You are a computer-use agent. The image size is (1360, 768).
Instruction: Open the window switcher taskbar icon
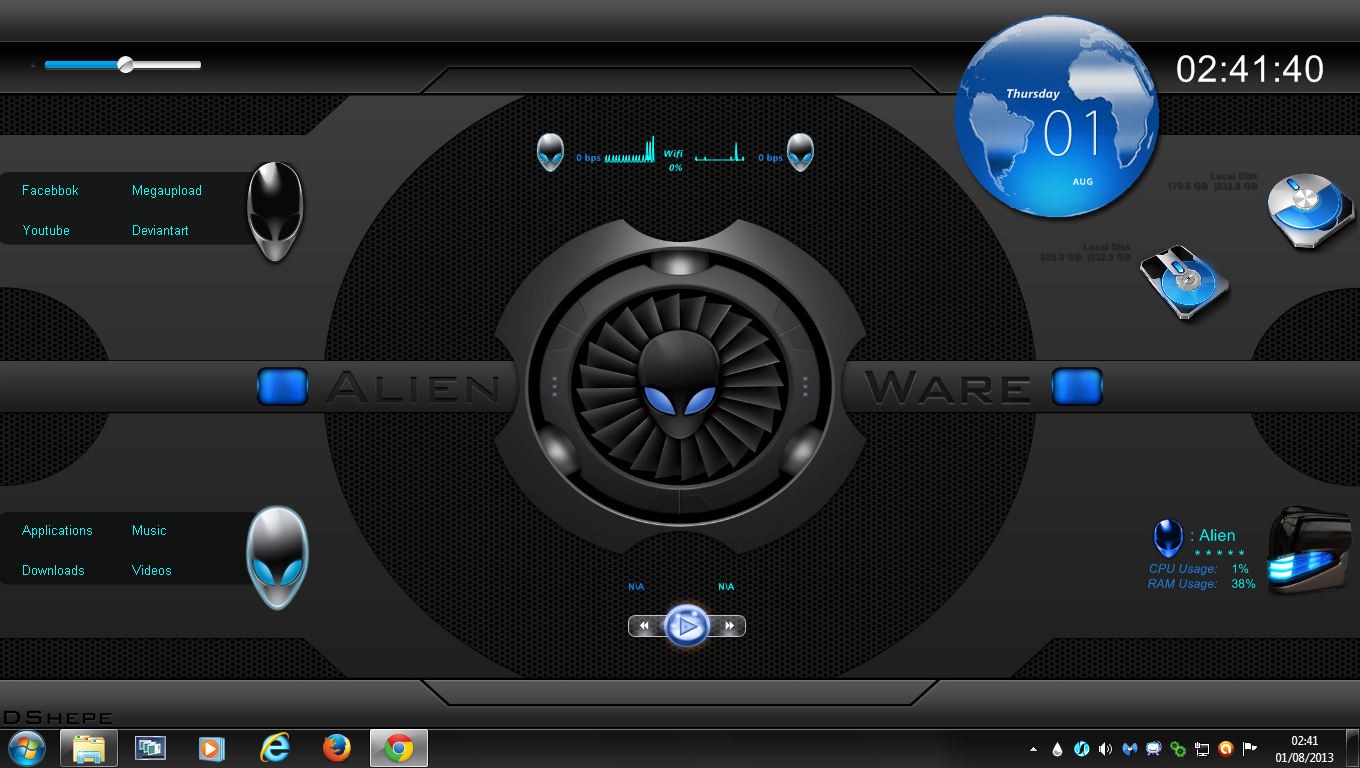151,748
